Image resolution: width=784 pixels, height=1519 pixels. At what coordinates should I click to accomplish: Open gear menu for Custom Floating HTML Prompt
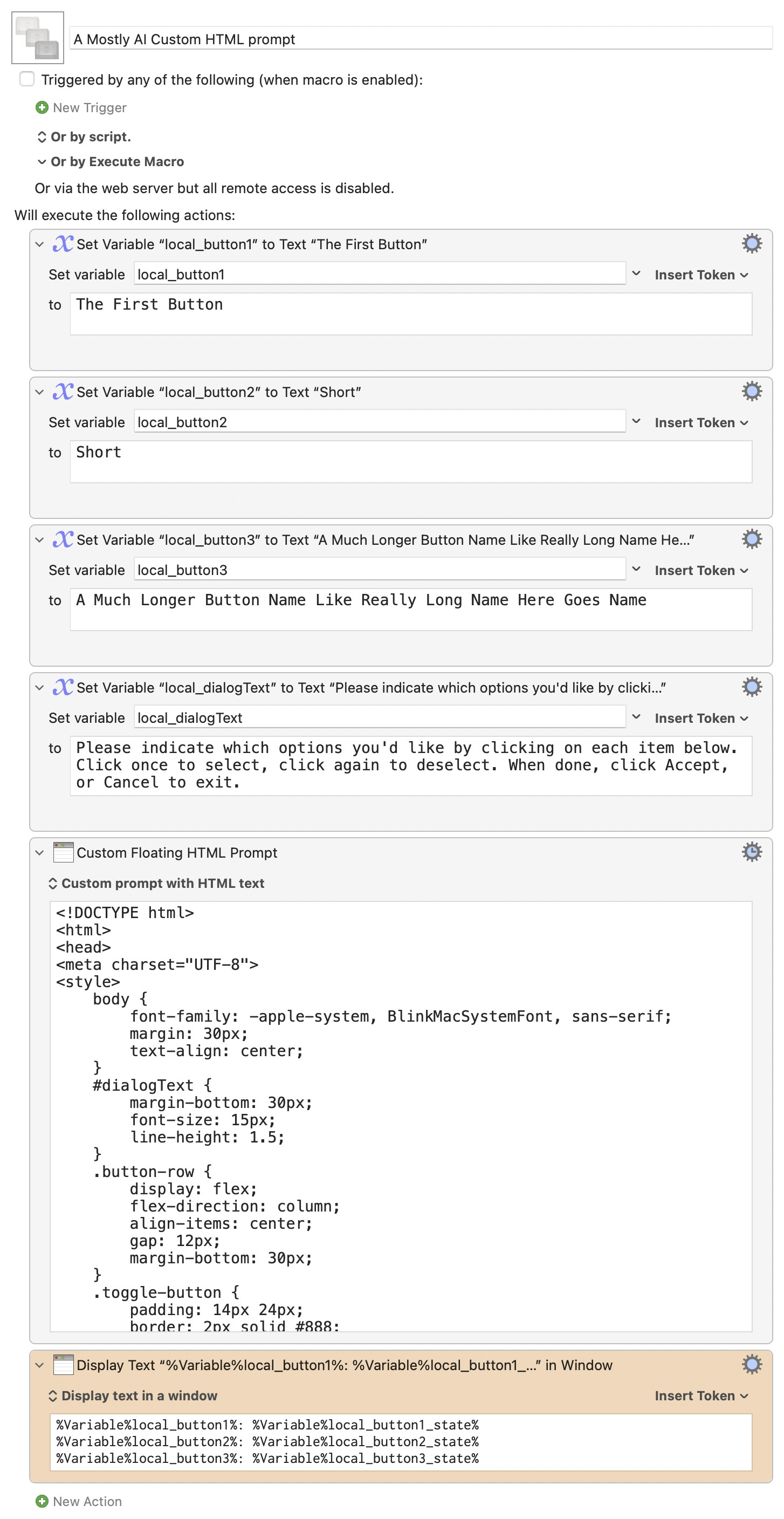(751, 852)
